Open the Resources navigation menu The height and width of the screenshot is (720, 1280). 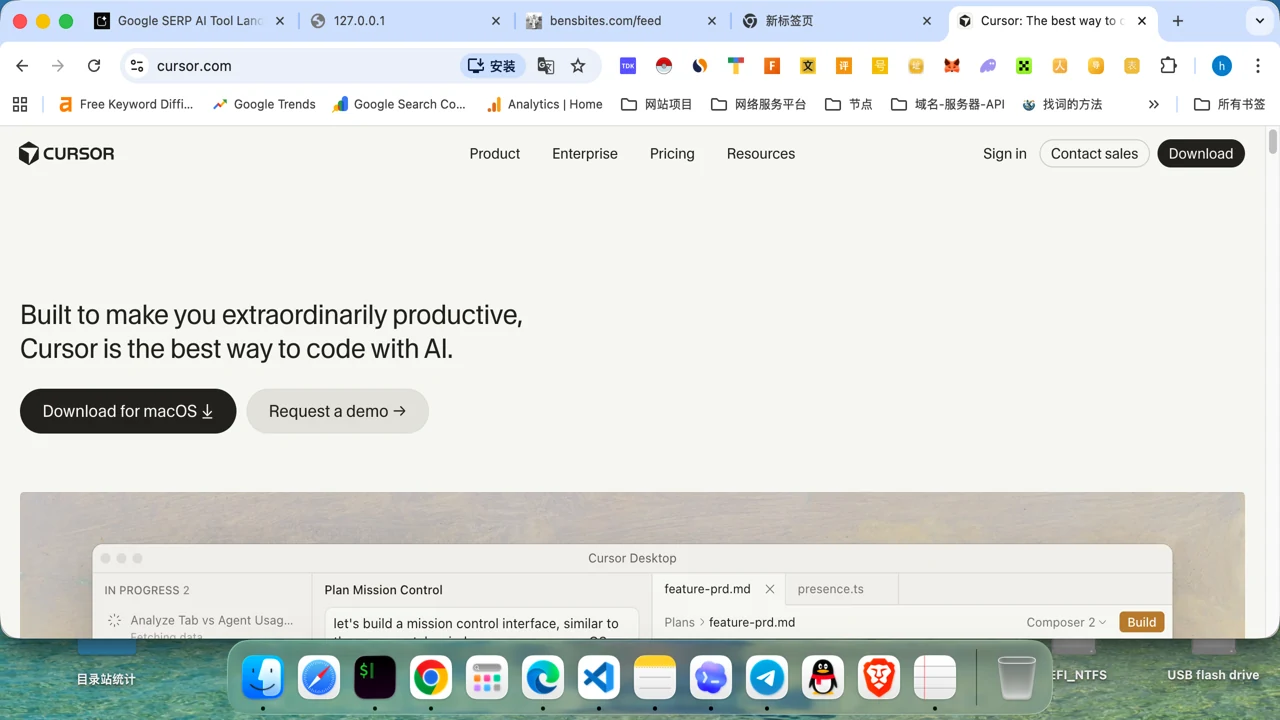click(x=761, y=154)
